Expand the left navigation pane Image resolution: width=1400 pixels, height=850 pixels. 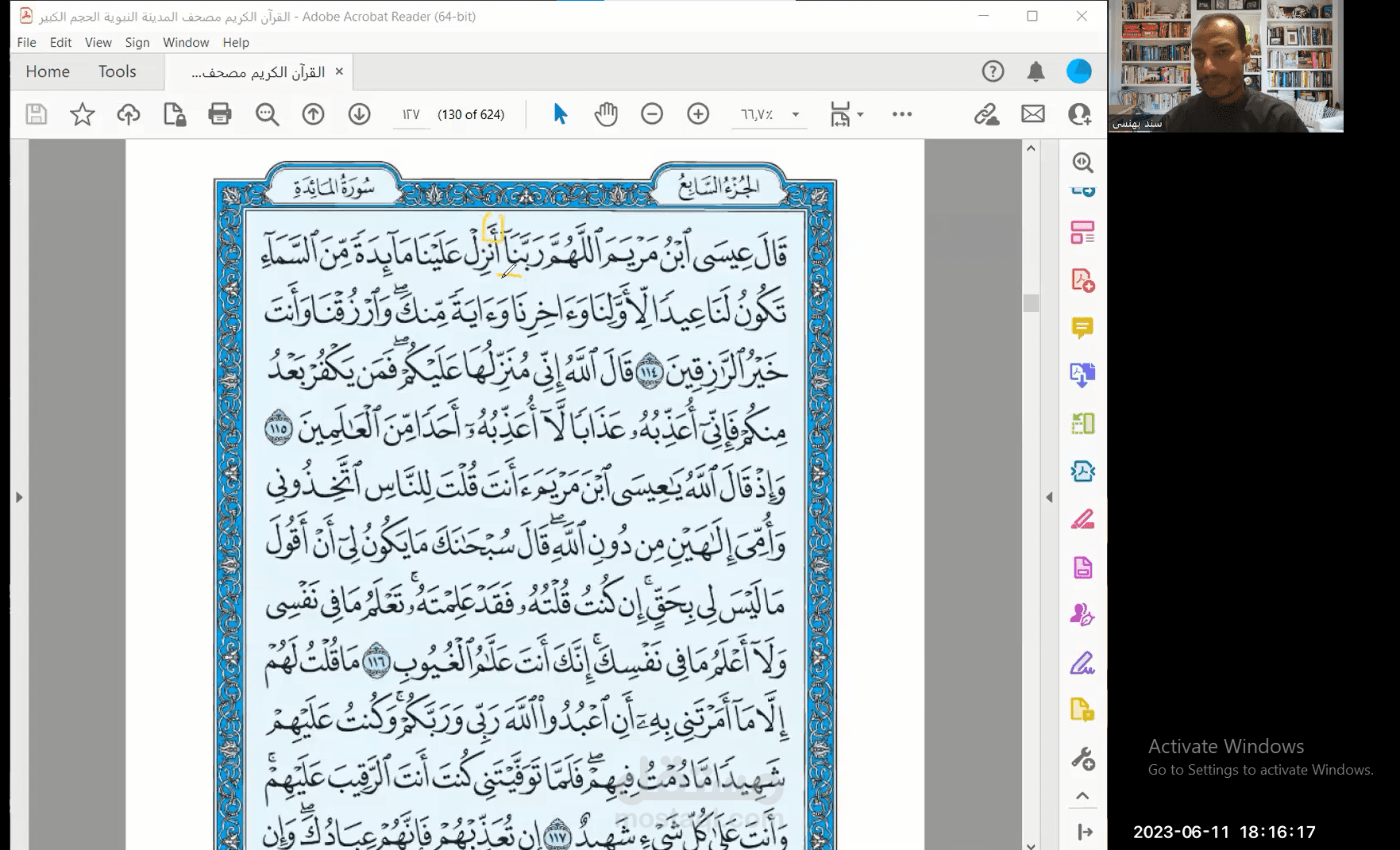click(19, 498)
